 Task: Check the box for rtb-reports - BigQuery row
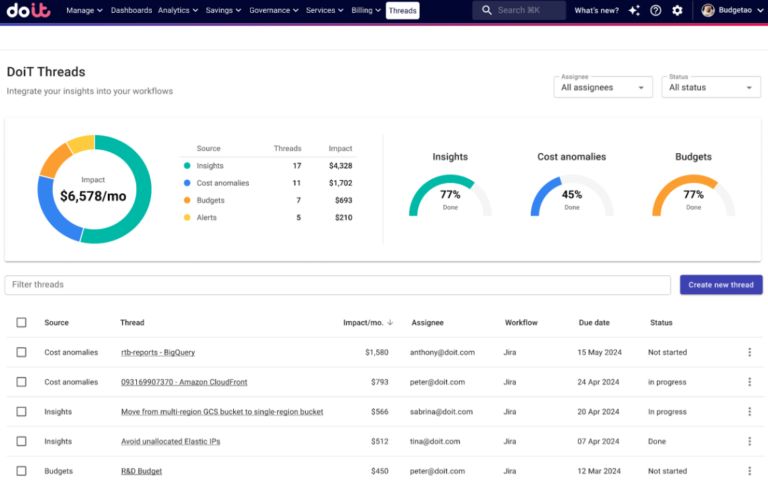(x=21, y=352)
